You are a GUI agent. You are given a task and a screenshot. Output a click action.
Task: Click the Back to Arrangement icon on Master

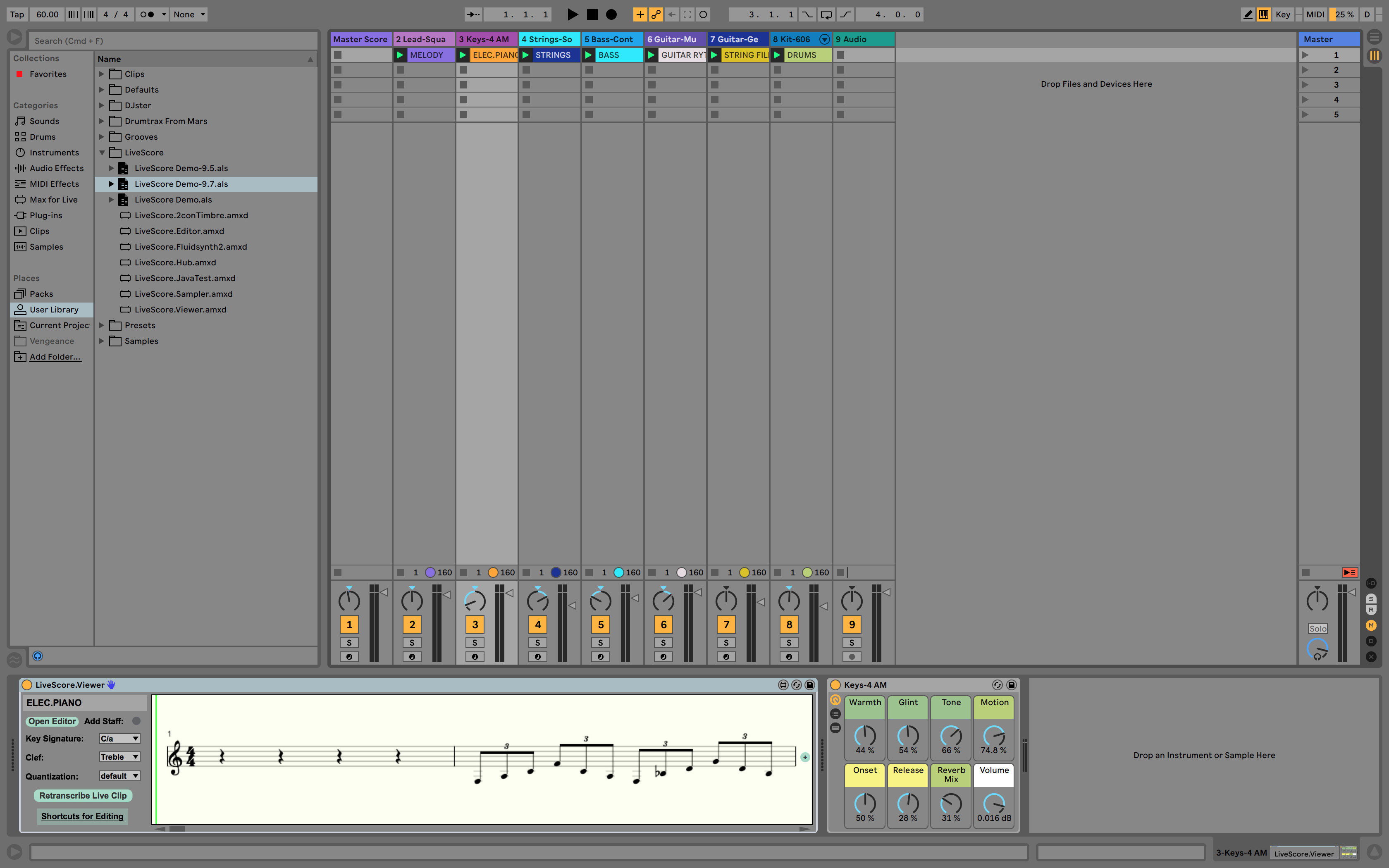coord(1349,572)
